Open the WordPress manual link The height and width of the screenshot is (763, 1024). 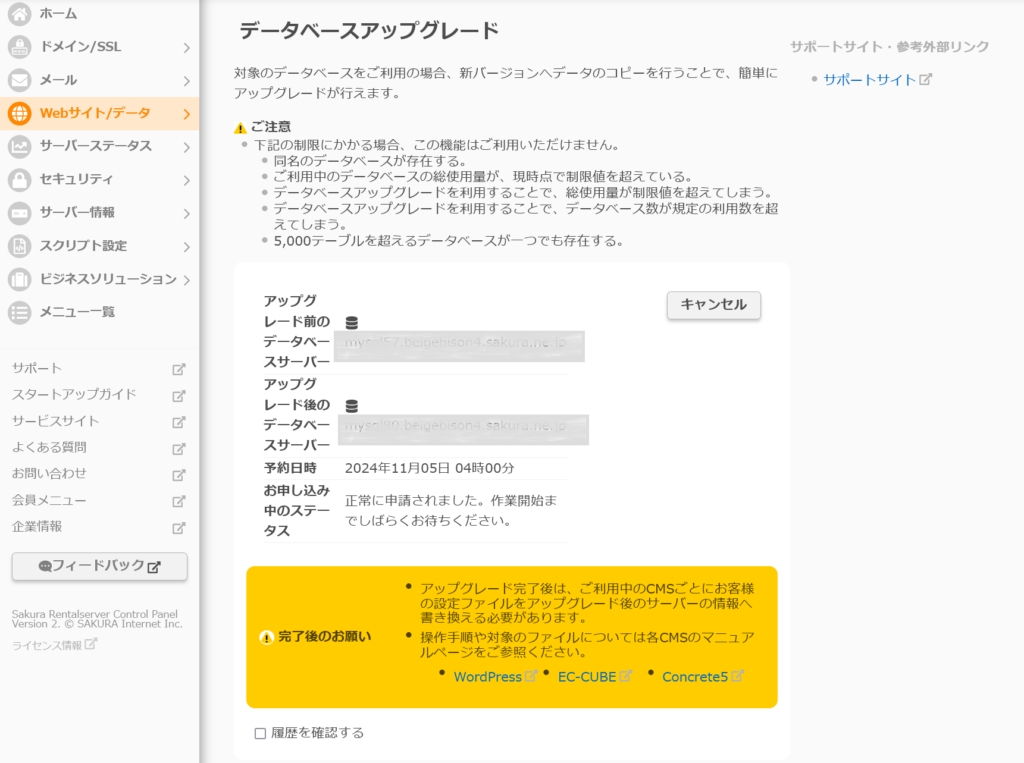coord(488,677)
